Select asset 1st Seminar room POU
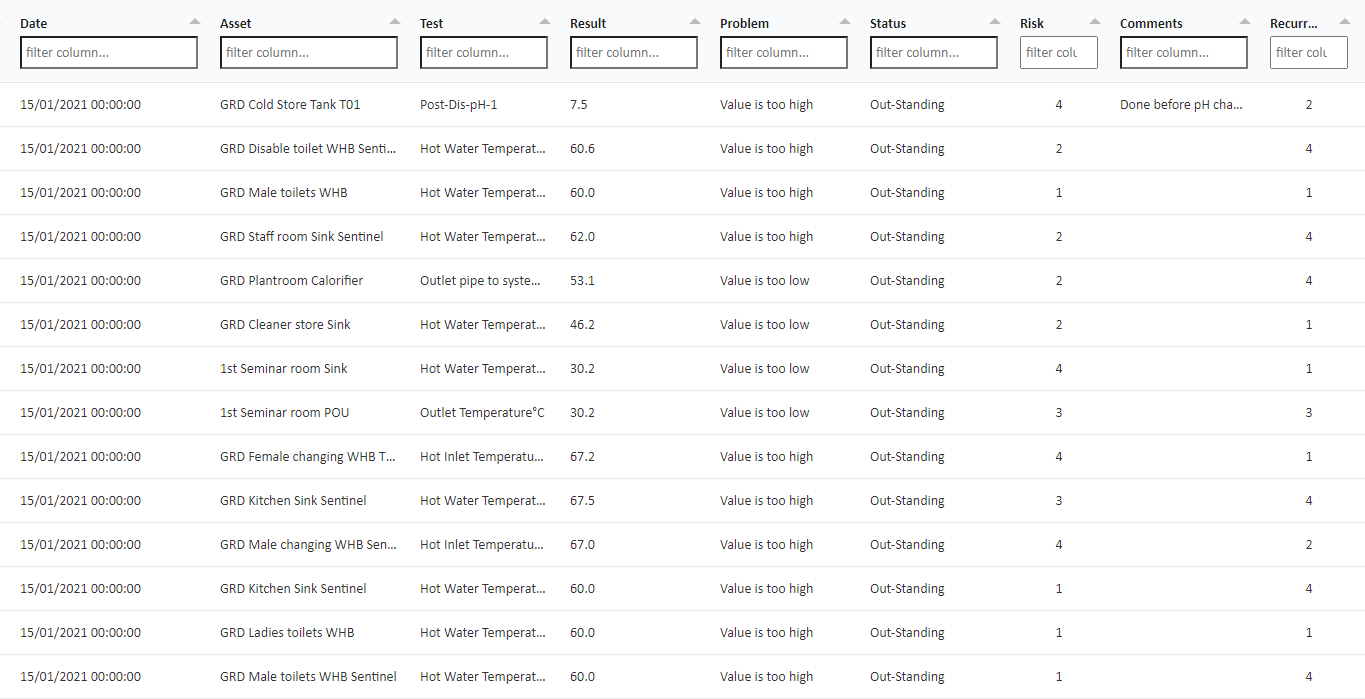 (285, 412)
